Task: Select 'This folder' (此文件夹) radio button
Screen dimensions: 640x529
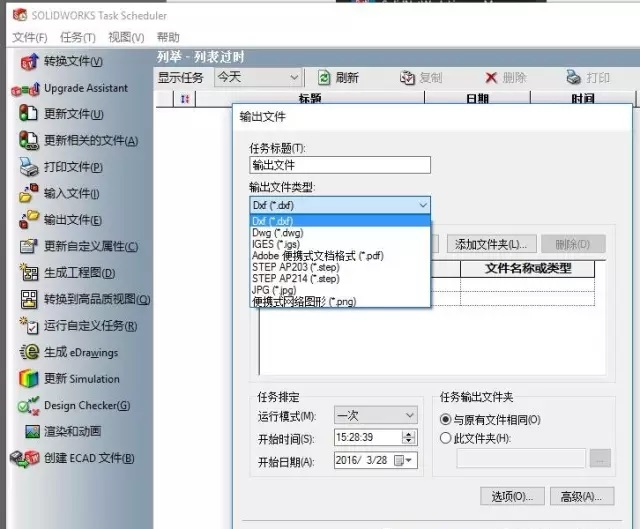Action: tap(445, 438)
